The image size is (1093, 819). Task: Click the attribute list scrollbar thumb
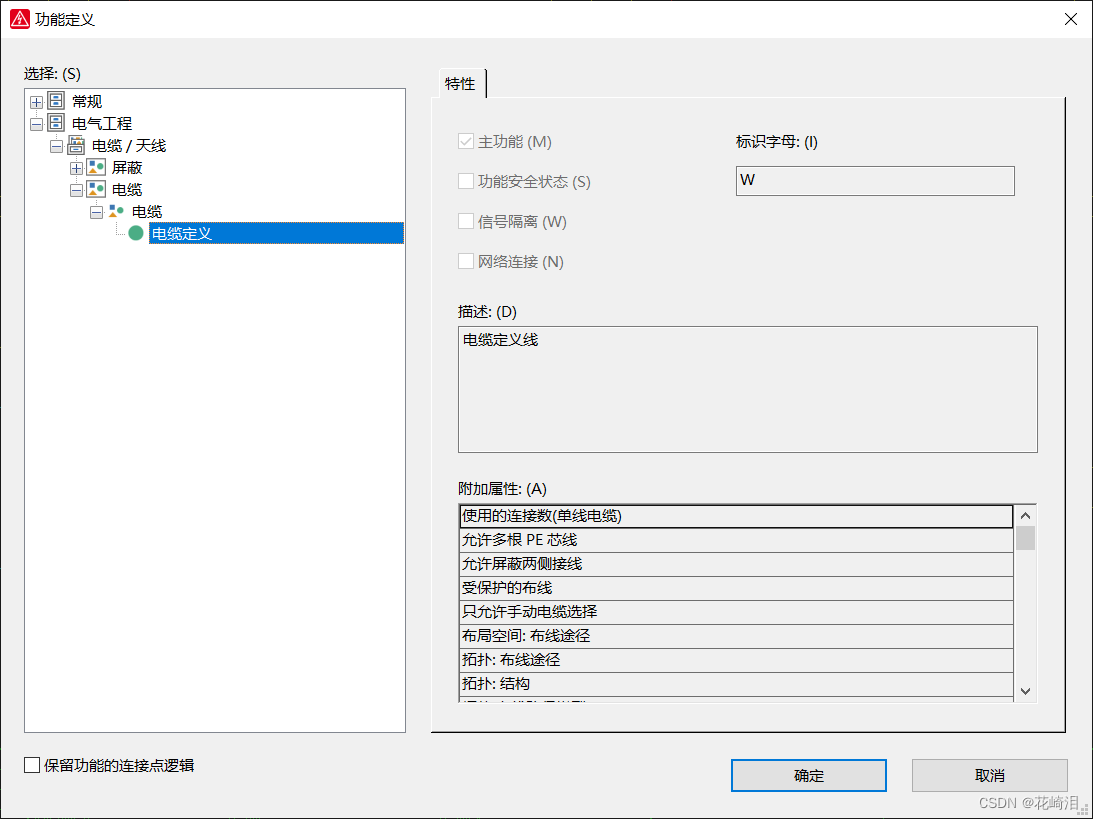(1025, 538)
